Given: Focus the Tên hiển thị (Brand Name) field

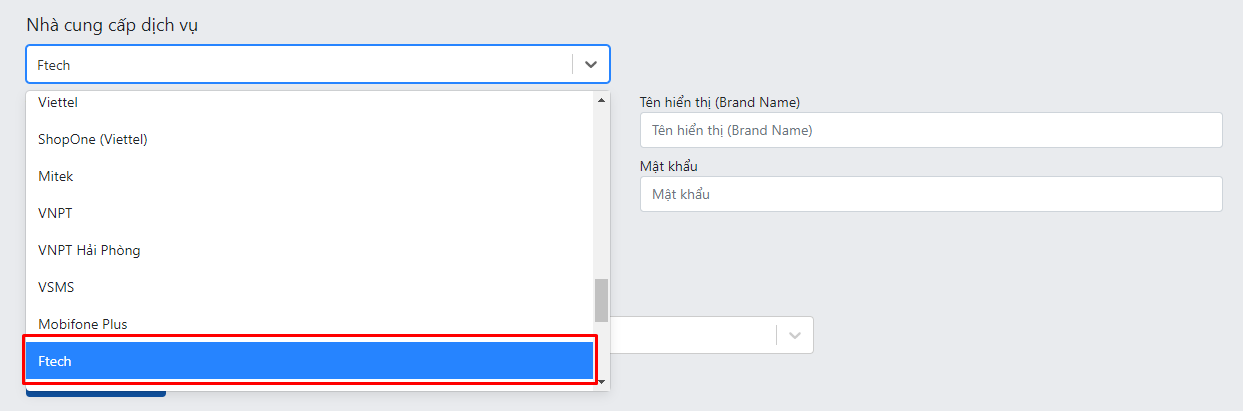Looking at the screenshot, I should tap(931, 130).
